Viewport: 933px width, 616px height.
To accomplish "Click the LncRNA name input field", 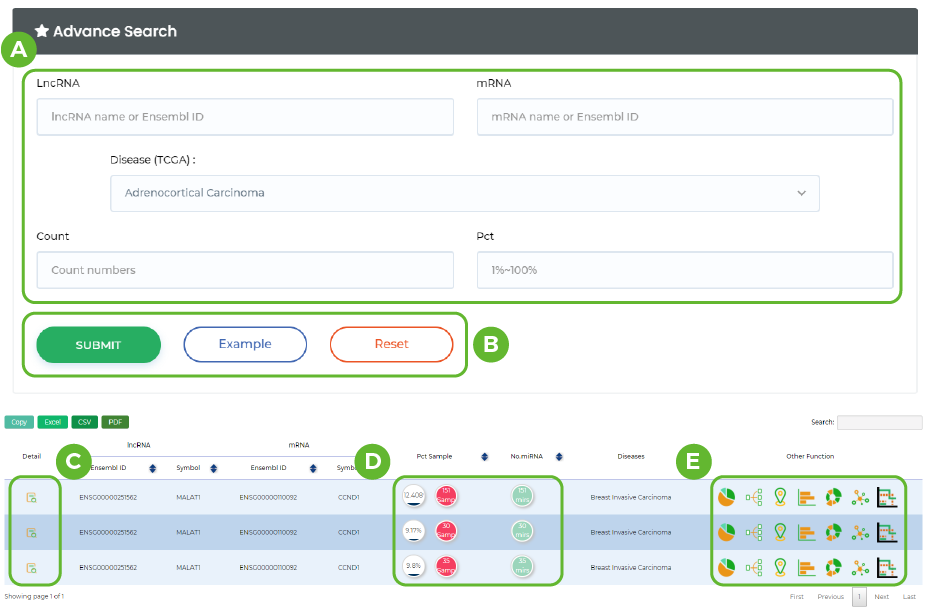I will (245, 117).
